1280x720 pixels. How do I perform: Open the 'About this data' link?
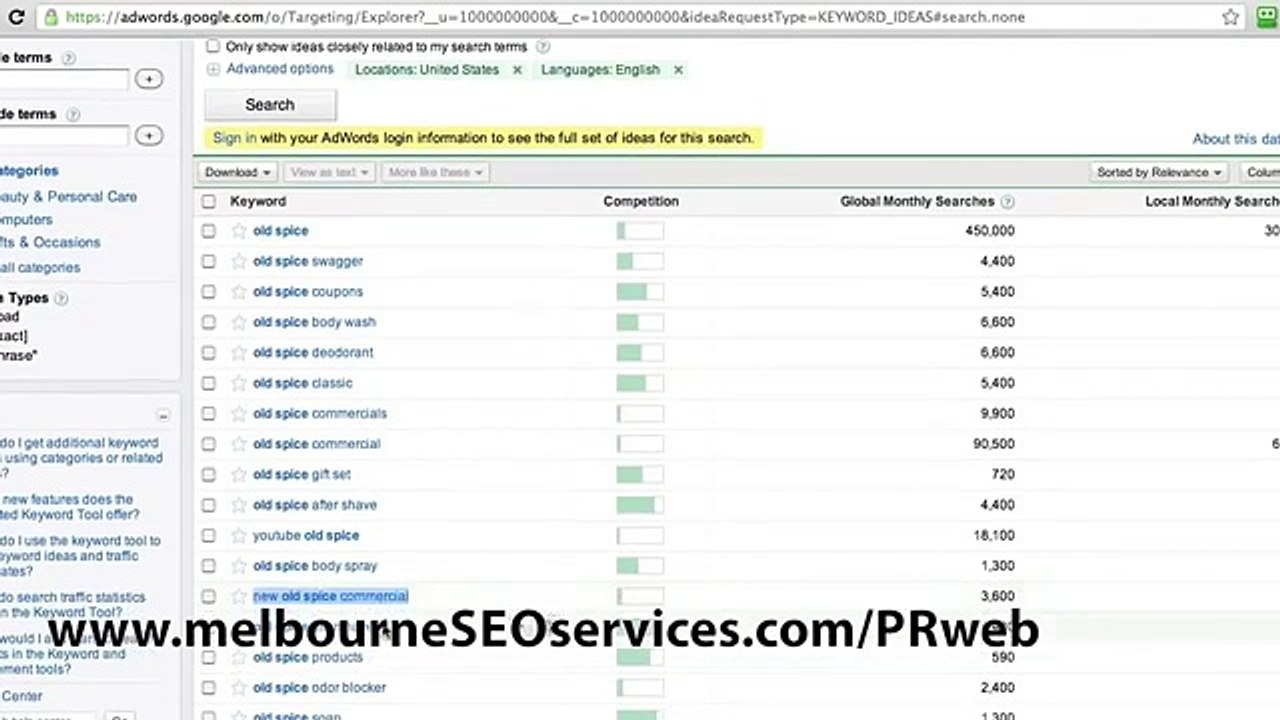click(x=1236, y=139)
